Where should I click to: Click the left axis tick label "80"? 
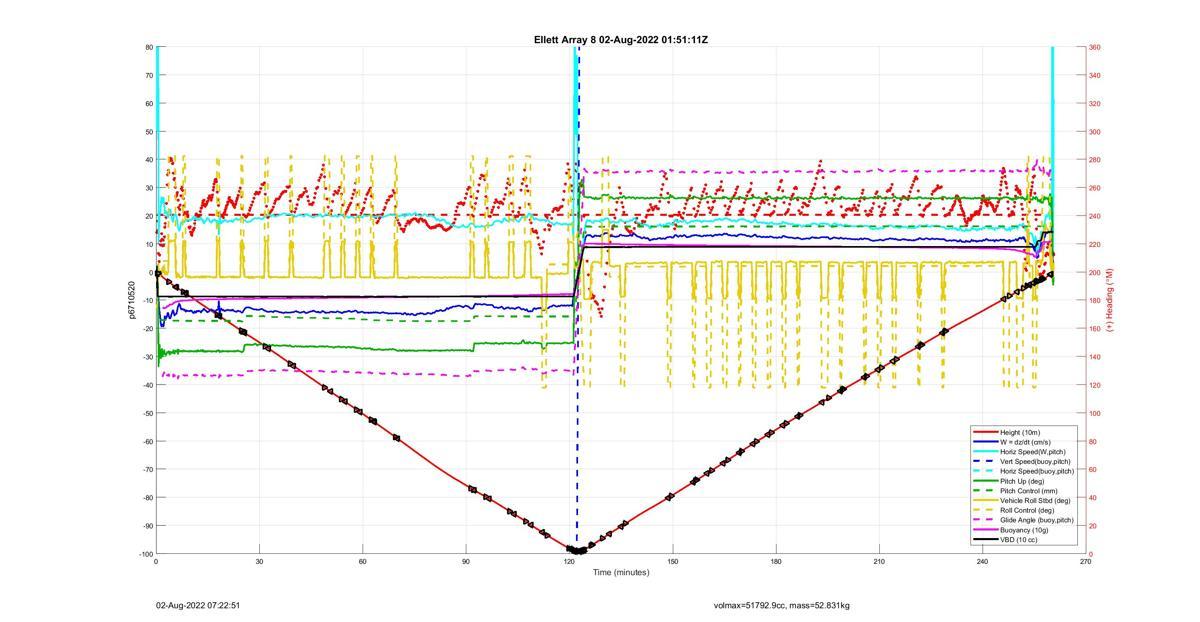click(149, 47)
